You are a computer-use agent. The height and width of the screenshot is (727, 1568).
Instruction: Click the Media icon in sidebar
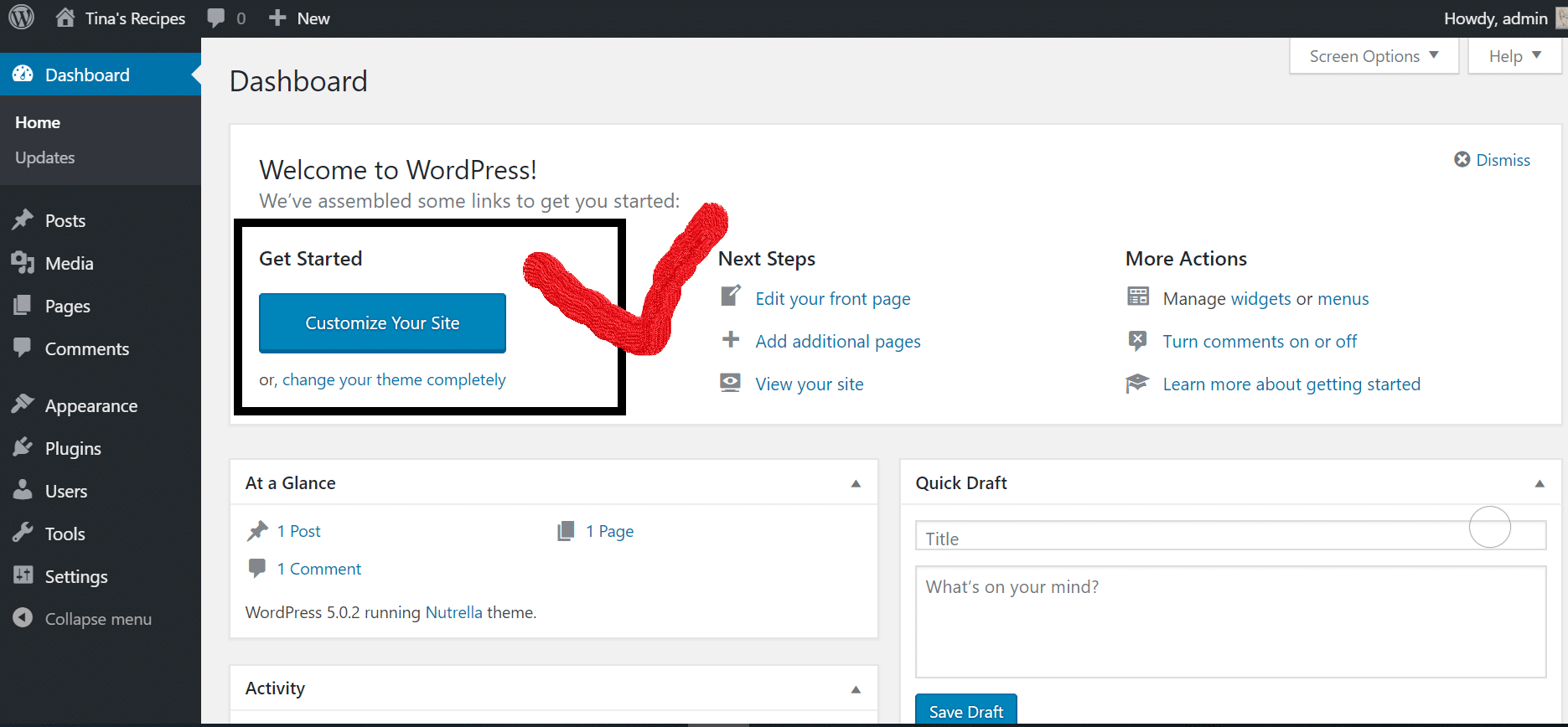23,262
